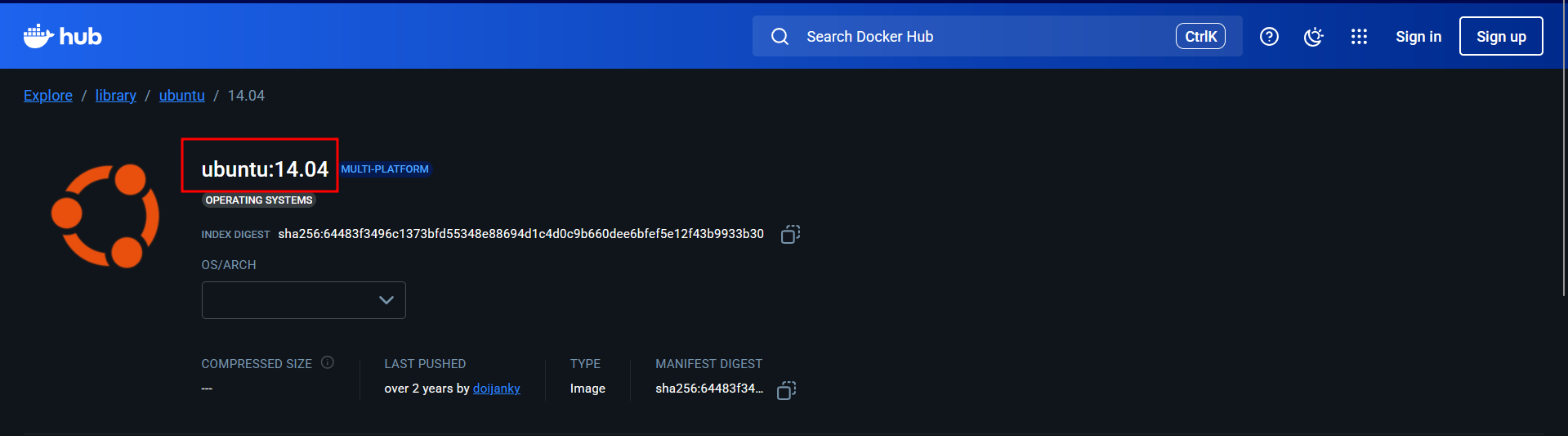This screenshot has width=1568, height=436.
Task: Navigate to ubuntu breadcrumb link
Action: 181,96
